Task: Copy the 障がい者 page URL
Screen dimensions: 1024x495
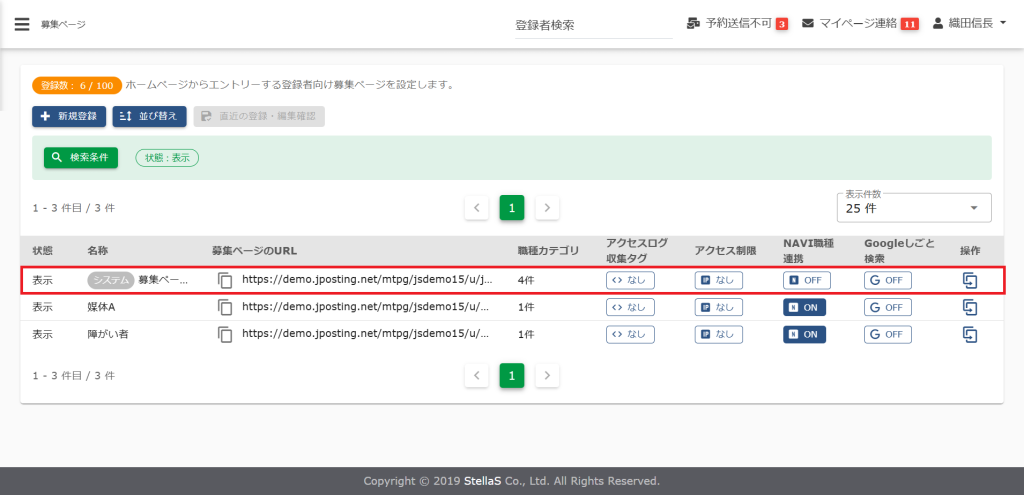Action: [x=225, y=334]
